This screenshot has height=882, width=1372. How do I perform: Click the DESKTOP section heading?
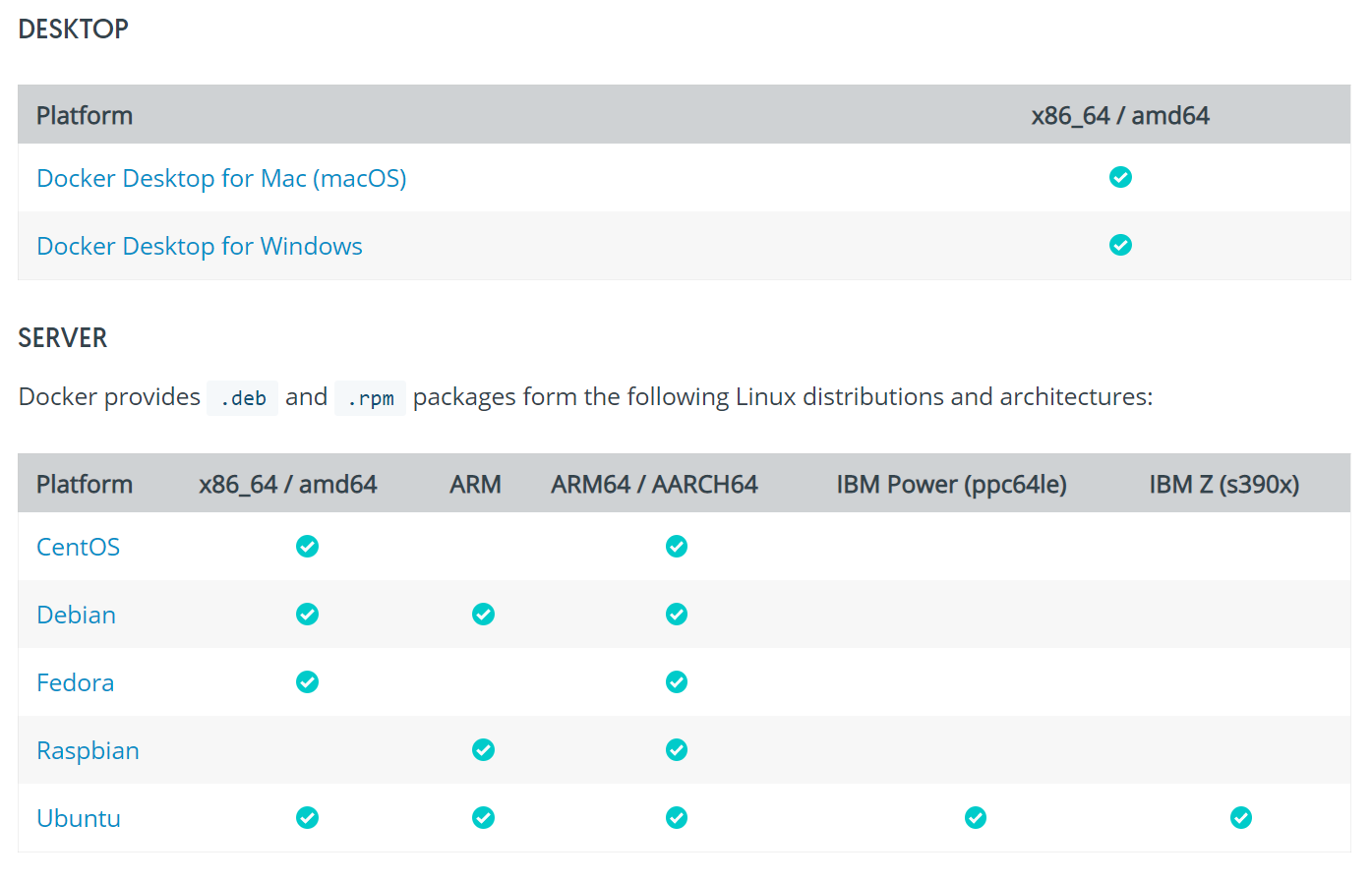pos(74,29)
